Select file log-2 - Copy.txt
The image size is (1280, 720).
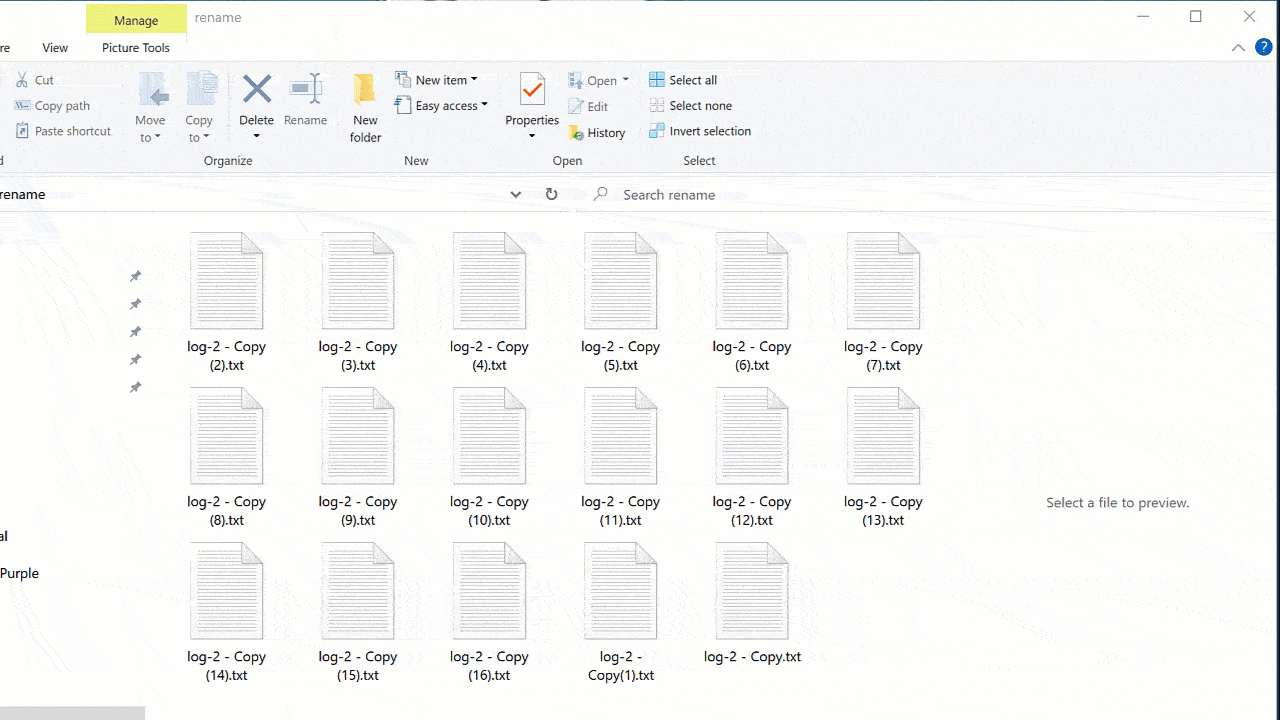point(752,604)
